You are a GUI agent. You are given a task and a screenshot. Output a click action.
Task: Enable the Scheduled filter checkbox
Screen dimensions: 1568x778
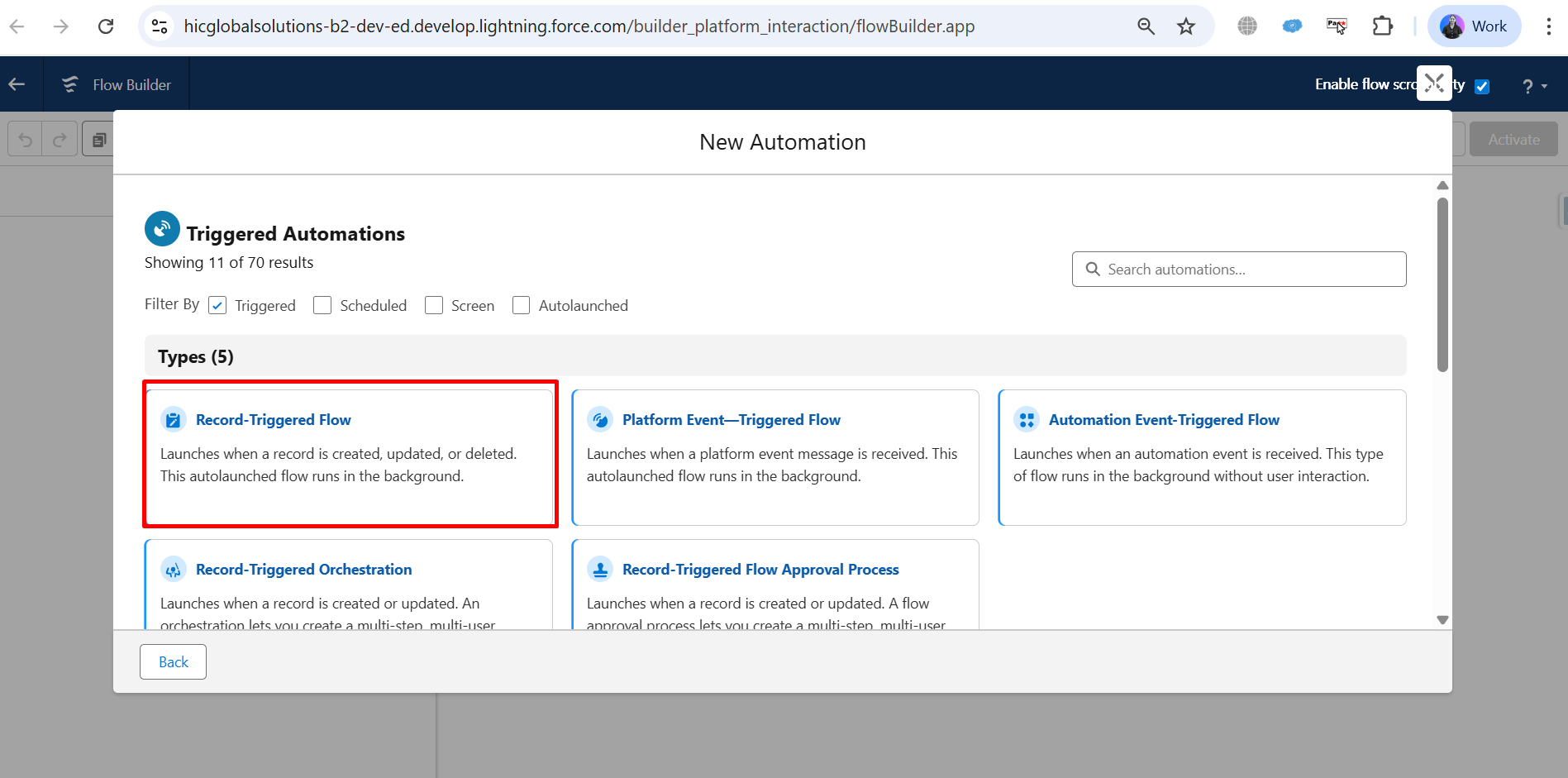(322, 306)
